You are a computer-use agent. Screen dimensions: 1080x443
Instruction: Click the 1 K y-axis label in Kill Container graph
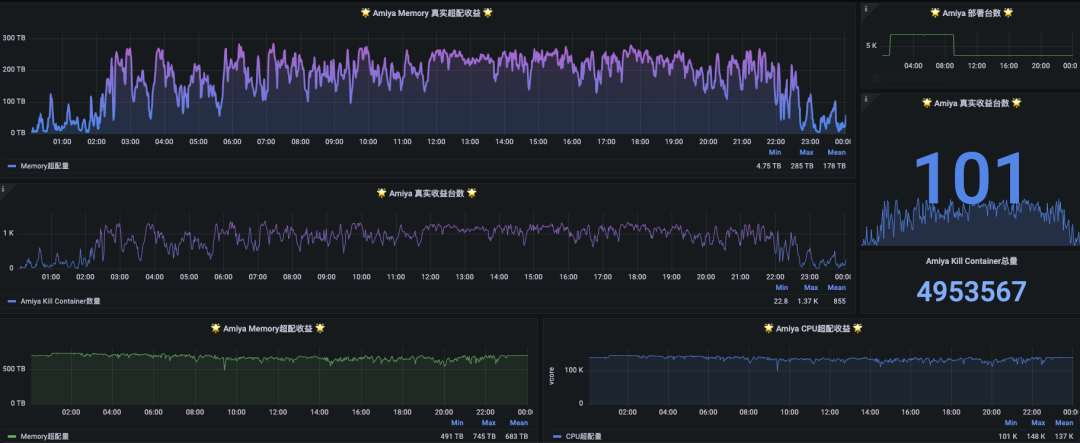click(x=8, y=233)
